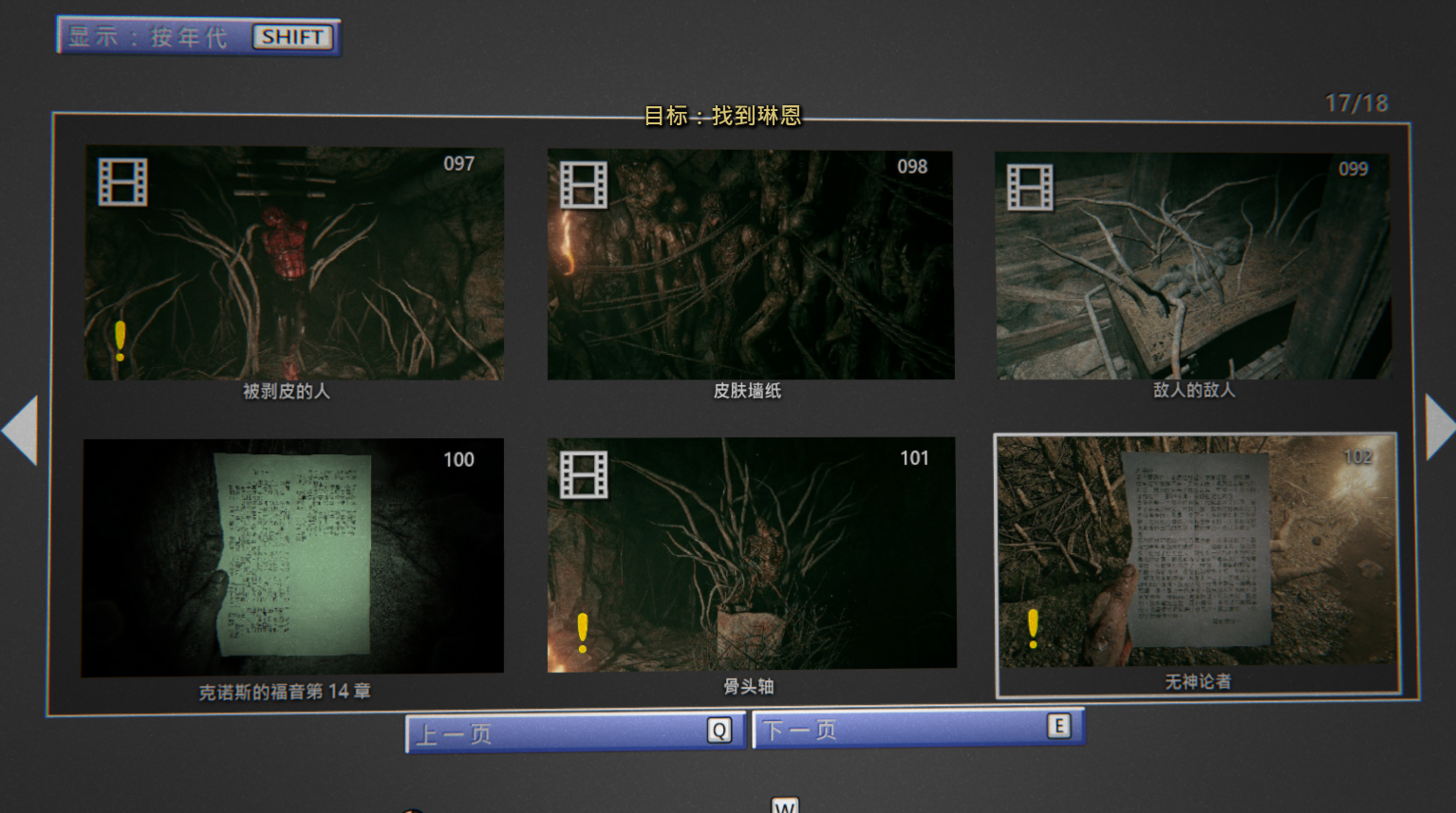
Task: Click the number 098 label
Action: coord(913,167)
